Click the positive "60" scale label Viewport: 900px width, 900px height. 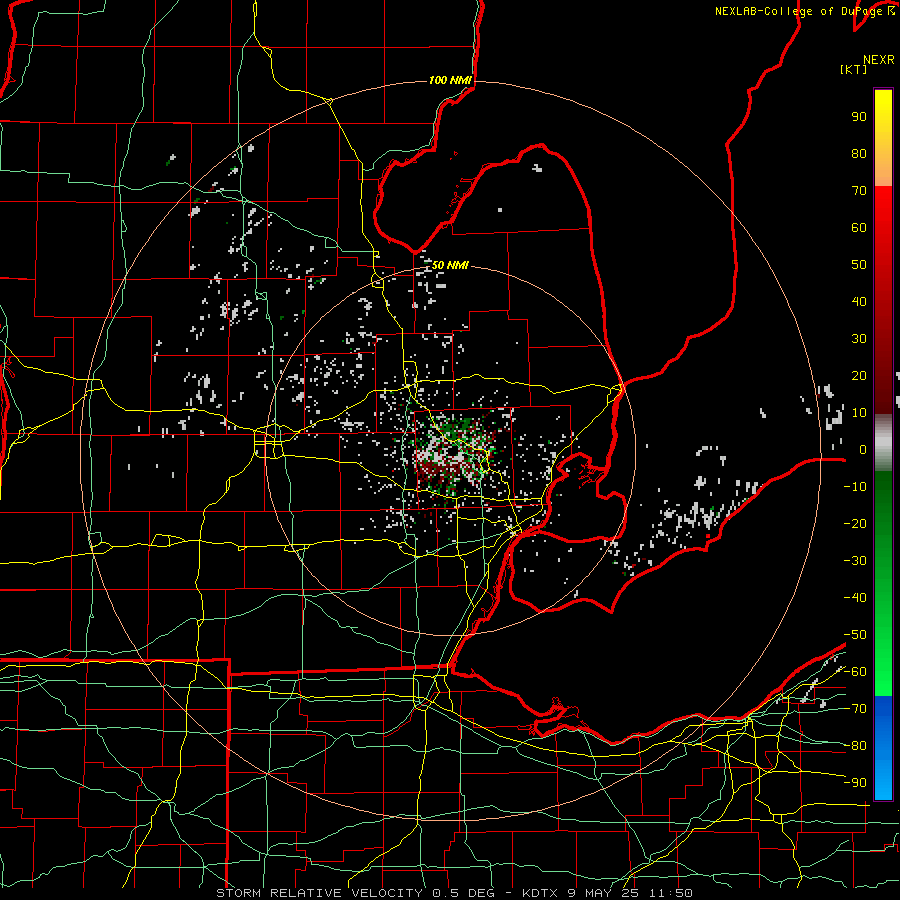coord(859,227)
